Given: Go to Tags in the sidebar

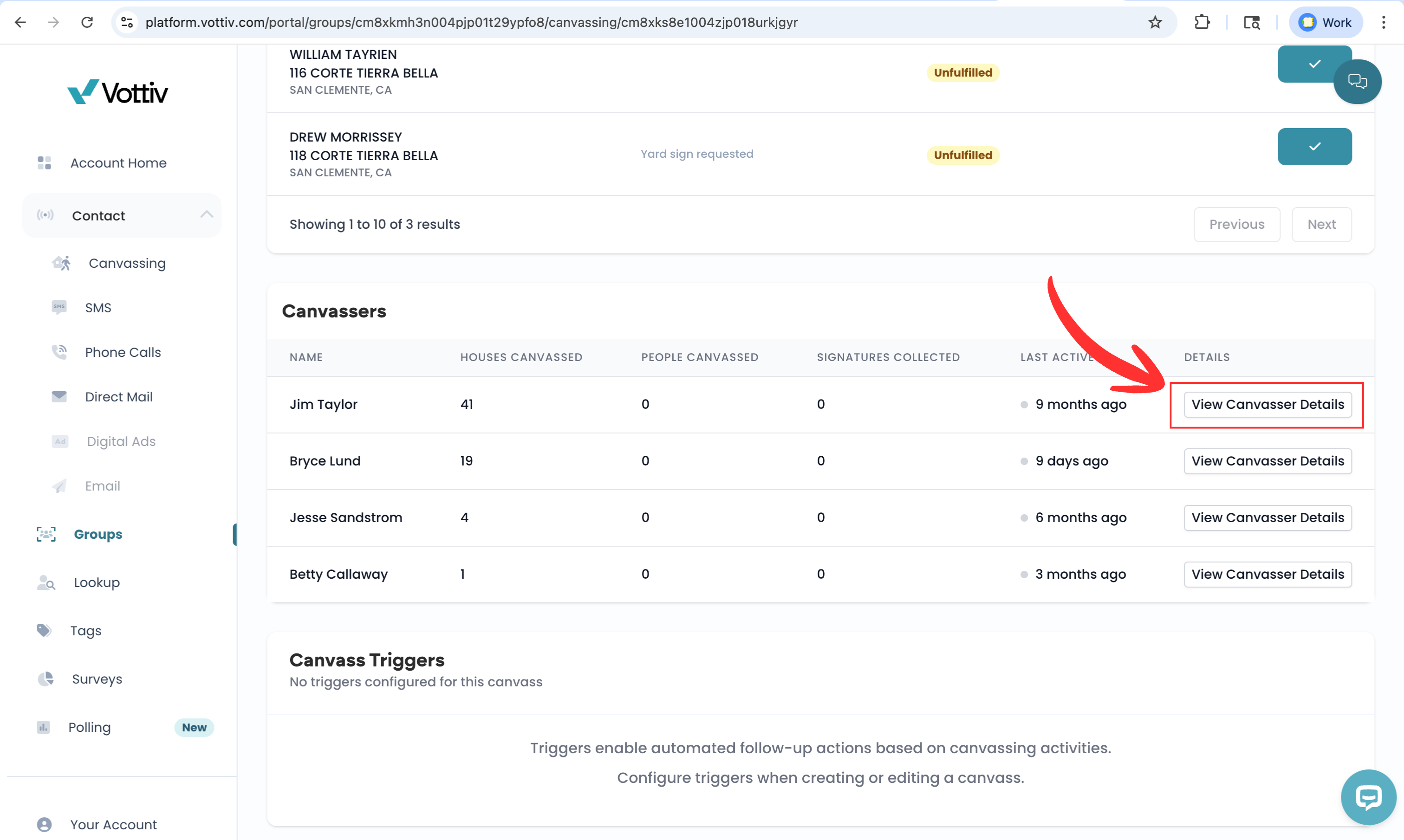Looking at the screenshot, I should (86, 631).
